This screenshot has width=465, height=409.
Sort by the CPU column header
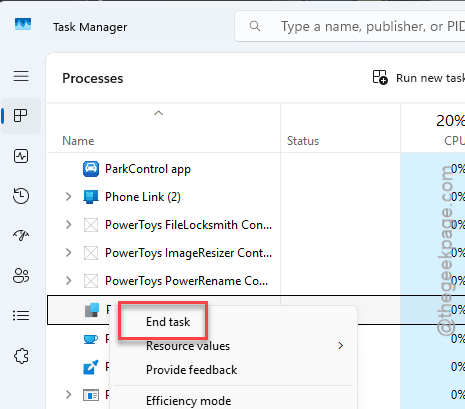[x=454, y=141]
